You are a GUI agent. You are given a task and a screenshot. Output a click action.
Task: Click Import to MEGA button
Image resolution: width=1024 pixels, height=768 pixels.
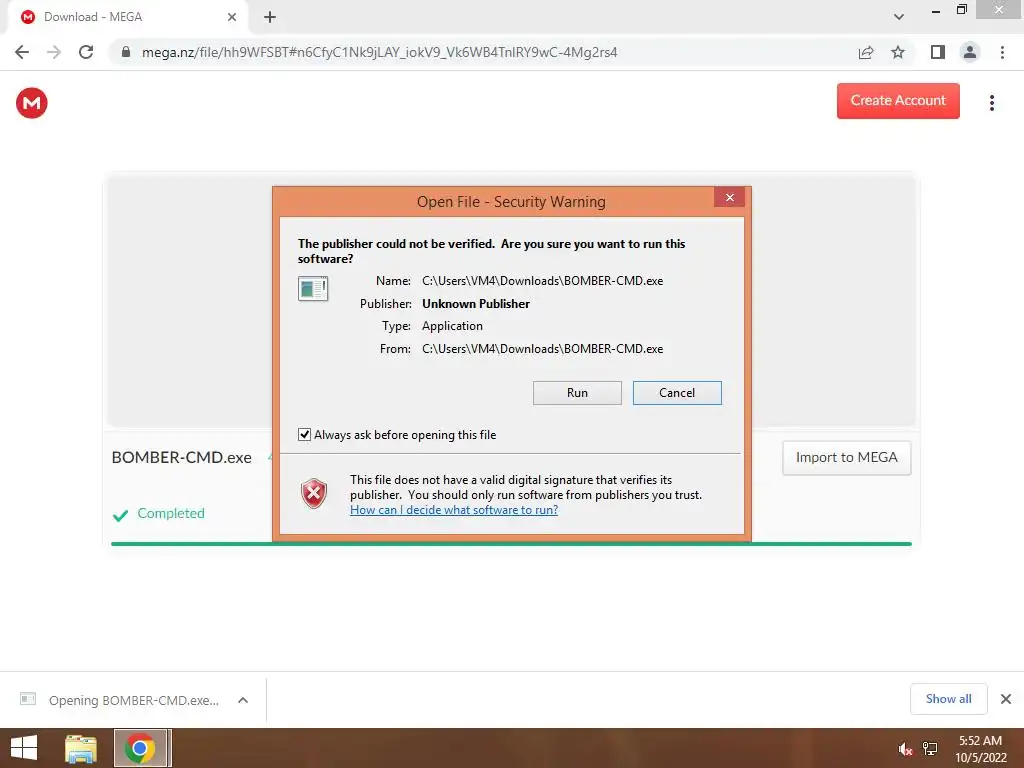846,457
